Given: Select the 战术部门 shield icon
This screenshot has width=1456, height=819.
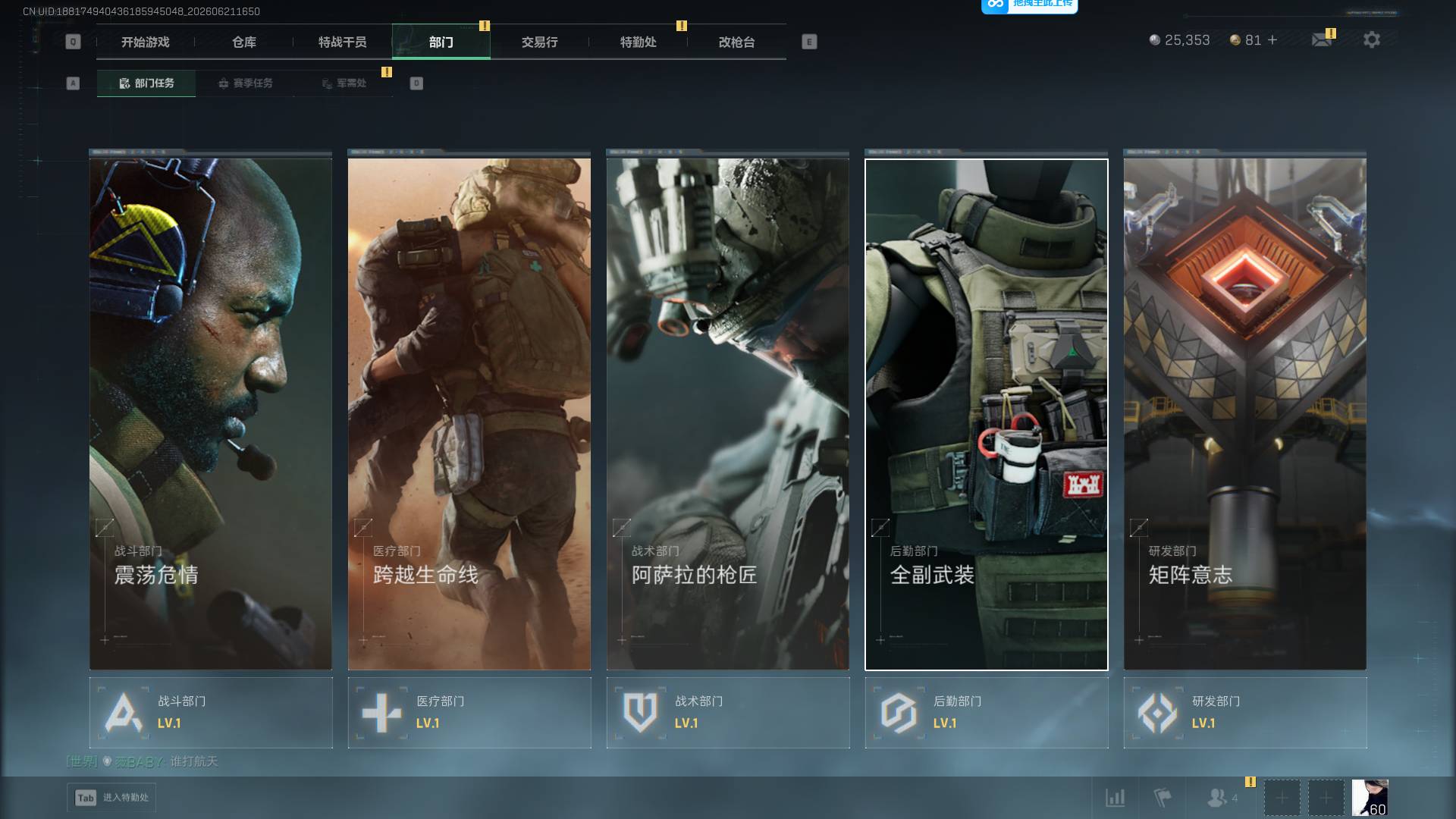Looking at the screenshot, I should pos(640,712).
